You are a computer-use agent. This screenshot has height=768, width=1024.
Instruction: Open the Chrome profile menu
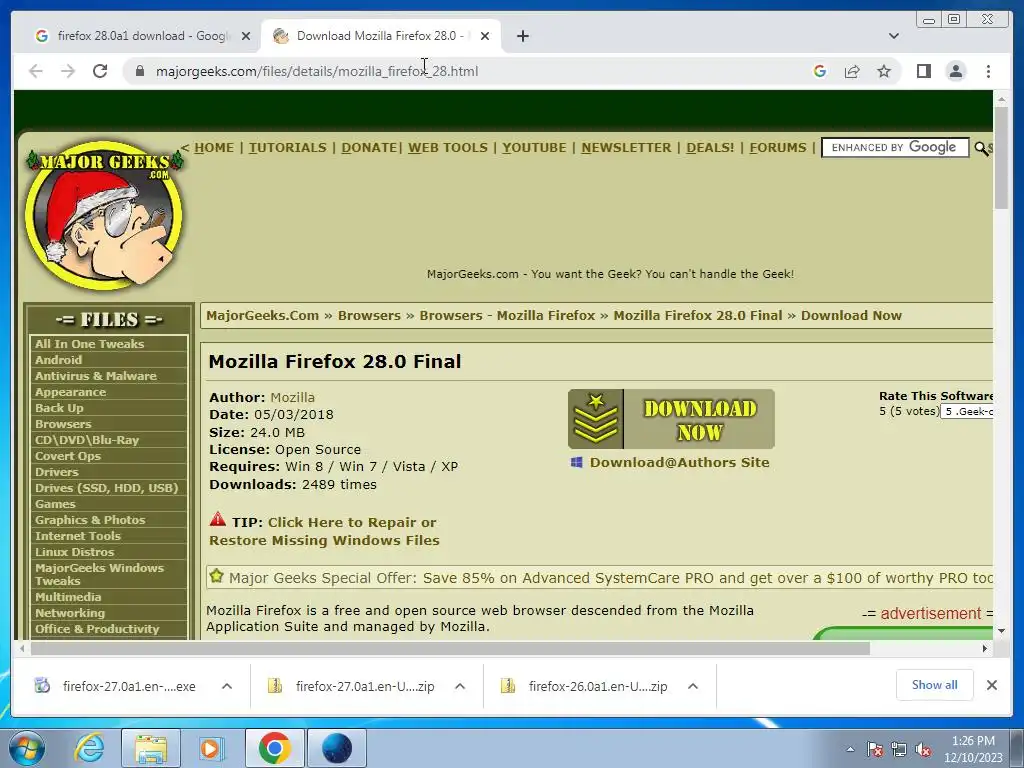pos(955,71)
